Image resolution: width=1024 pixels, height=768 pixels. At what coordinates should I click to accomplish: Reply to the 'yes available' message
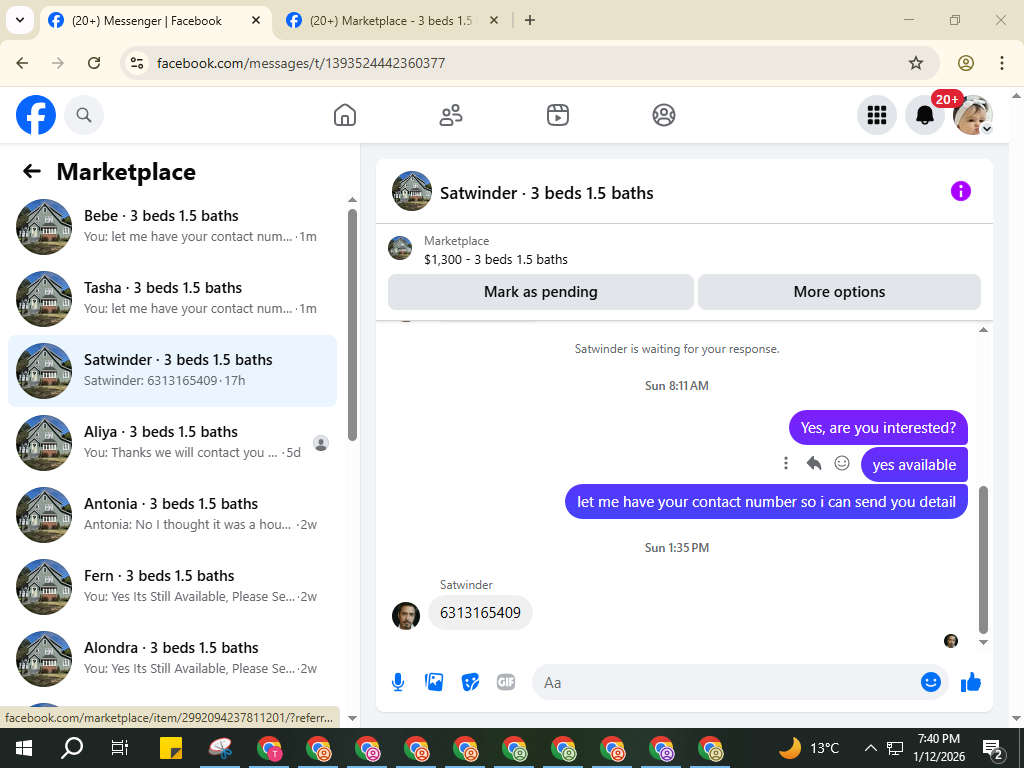point(814,464)
